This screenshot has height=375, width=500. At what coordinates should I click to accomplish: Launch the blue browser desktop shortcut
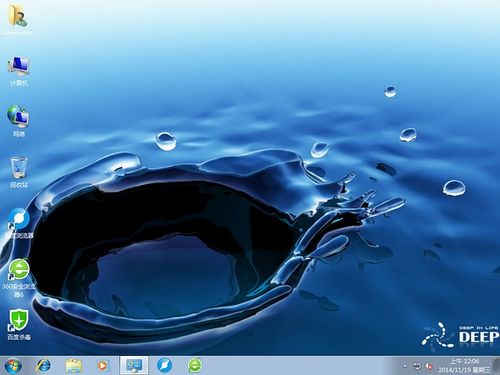[x=19, y=223]
